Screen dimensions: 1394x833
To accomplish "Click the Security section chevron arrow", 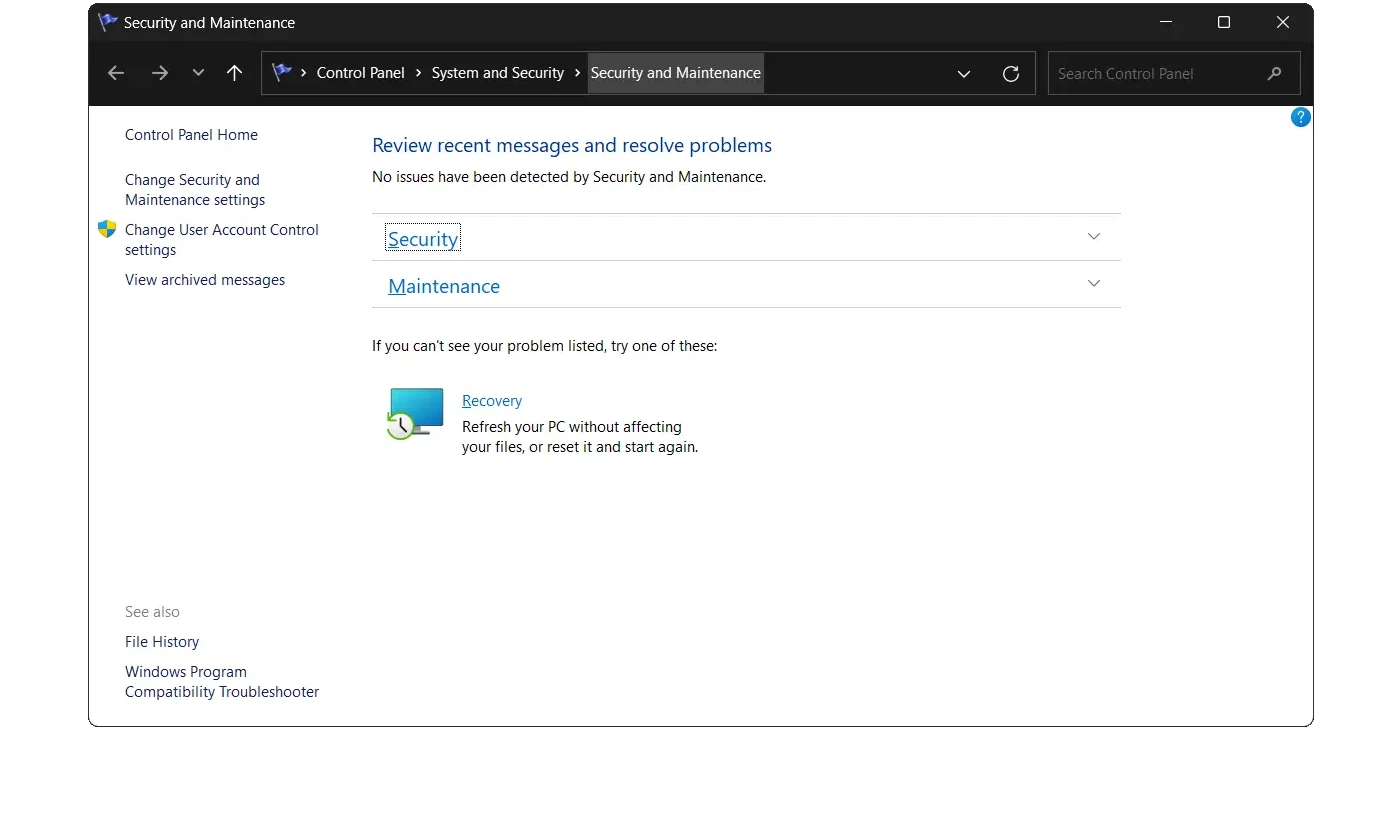I will tap(1094, 237).
